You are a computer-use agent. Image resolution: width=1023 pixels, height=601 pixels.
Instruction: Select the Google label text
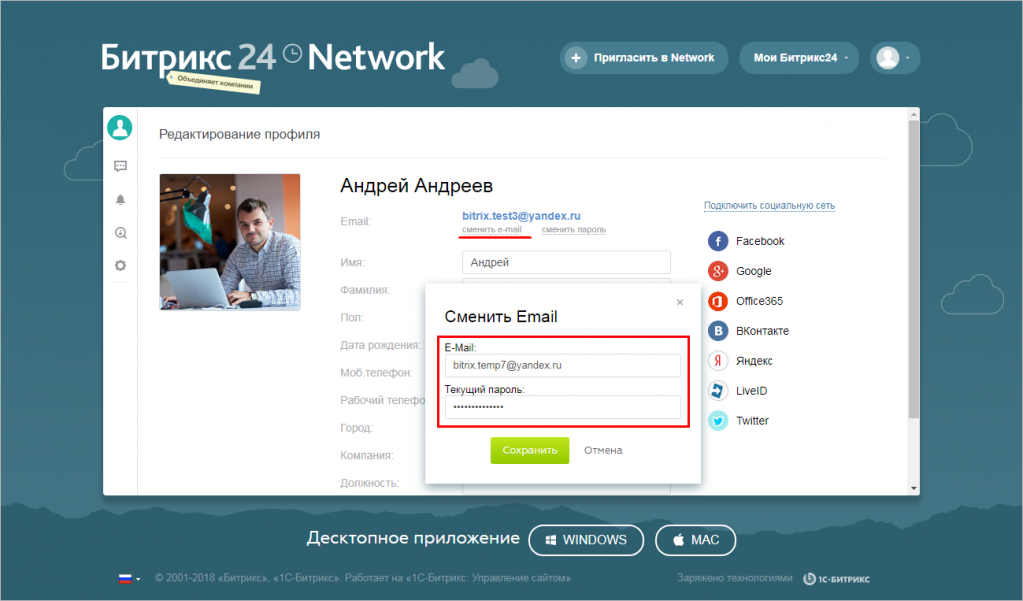coord(754,271)
